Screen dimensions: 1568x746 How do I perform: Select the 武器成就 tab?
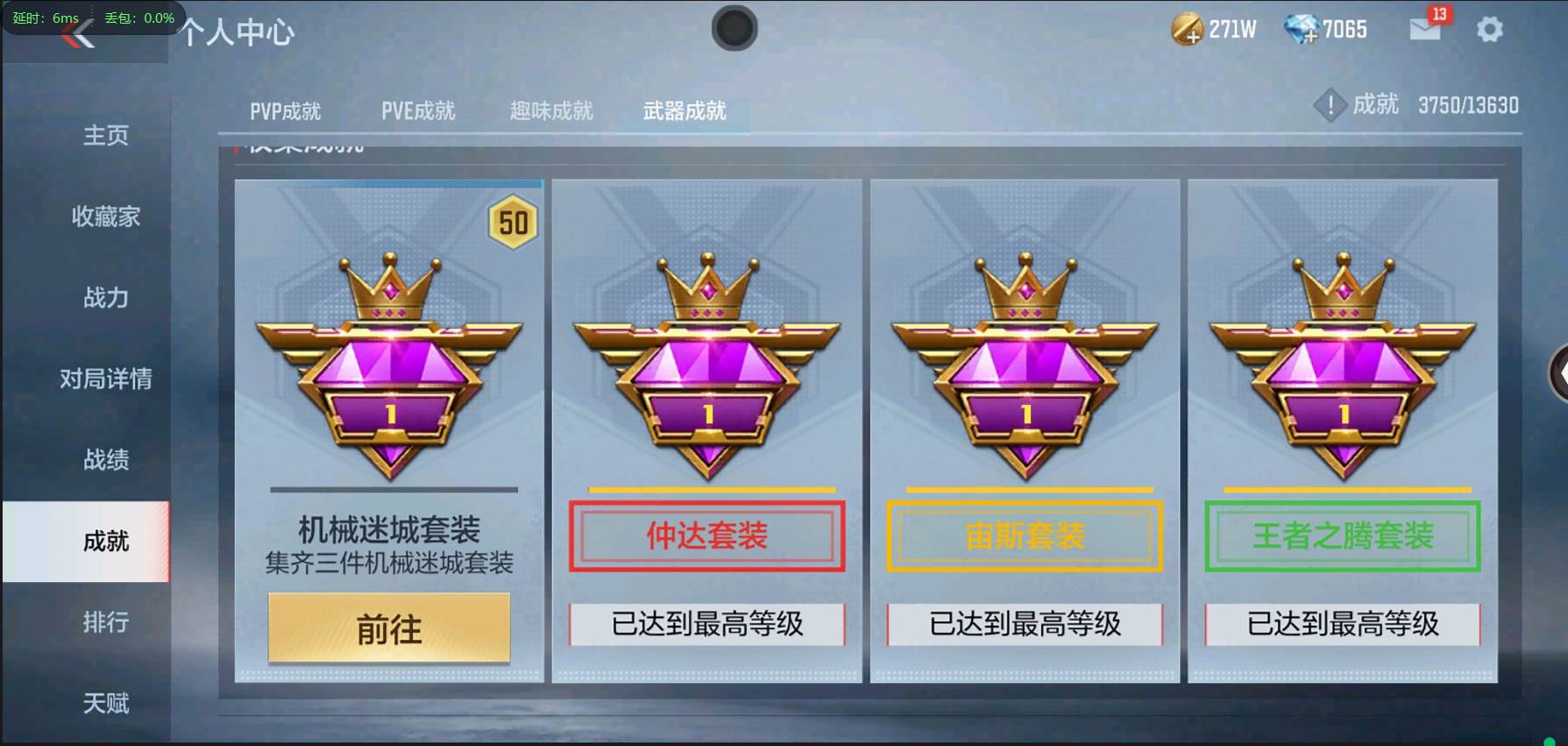(x=685, y=111)
